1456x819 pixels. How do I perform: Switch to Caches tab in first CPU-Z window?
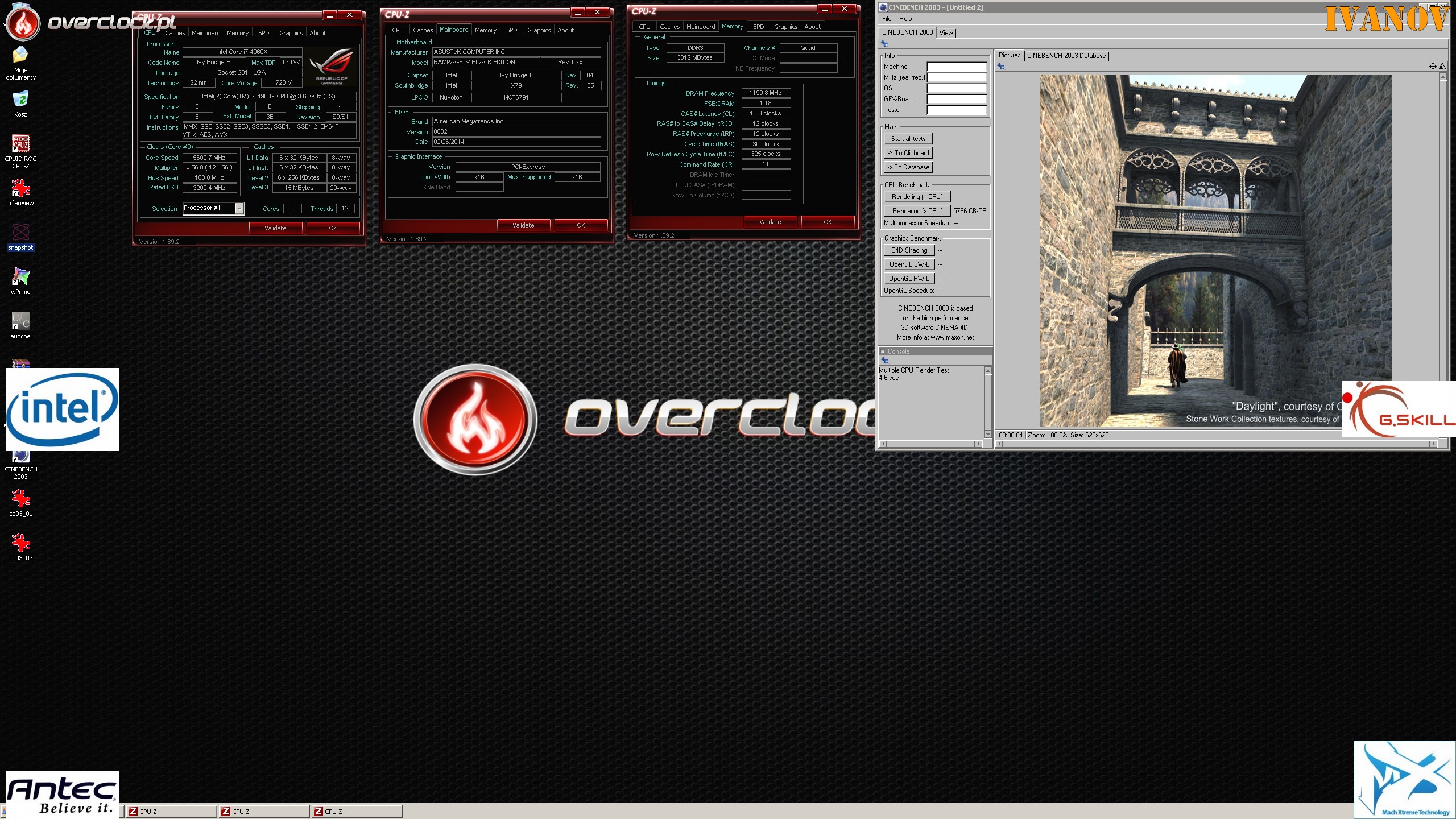175,33
